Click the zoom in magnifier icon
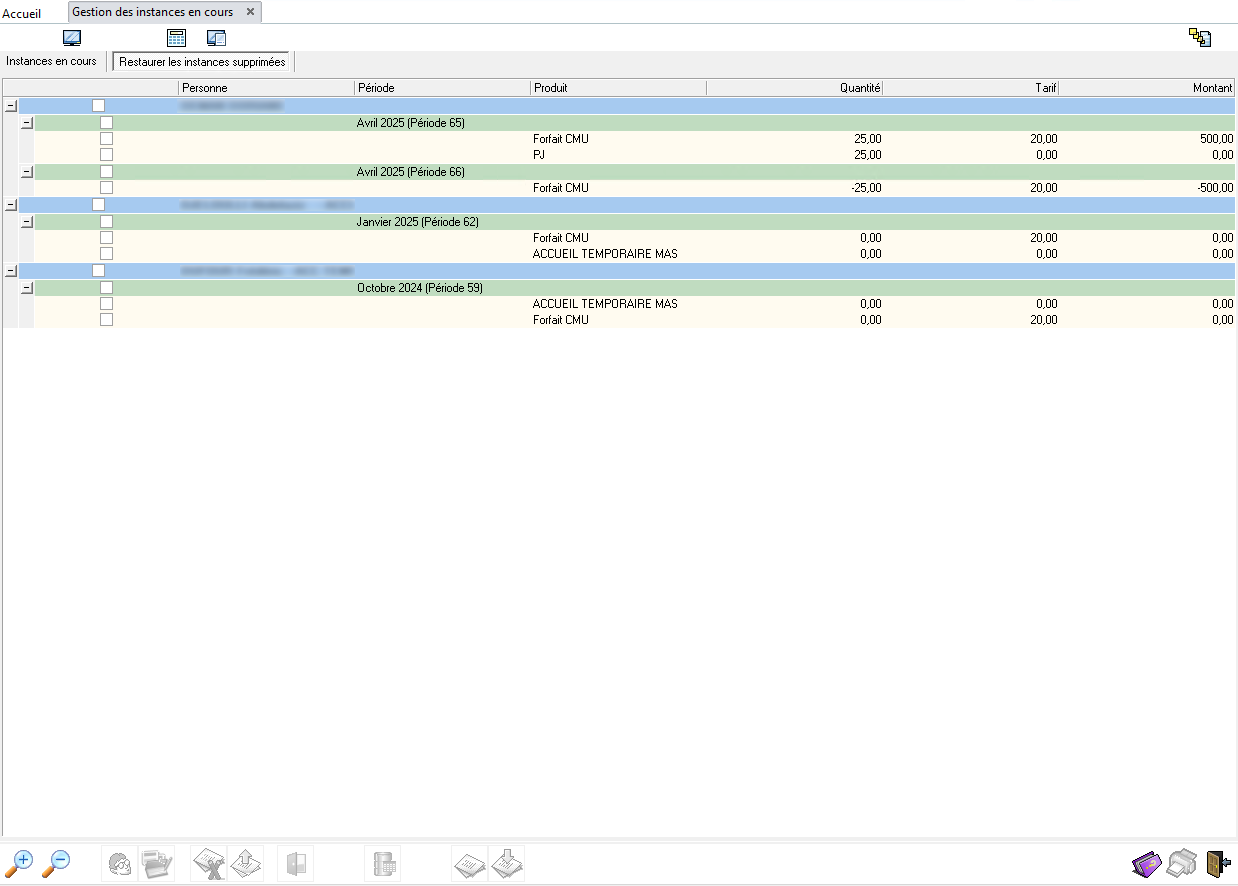 pyautogui.click(x=19, y=863)
